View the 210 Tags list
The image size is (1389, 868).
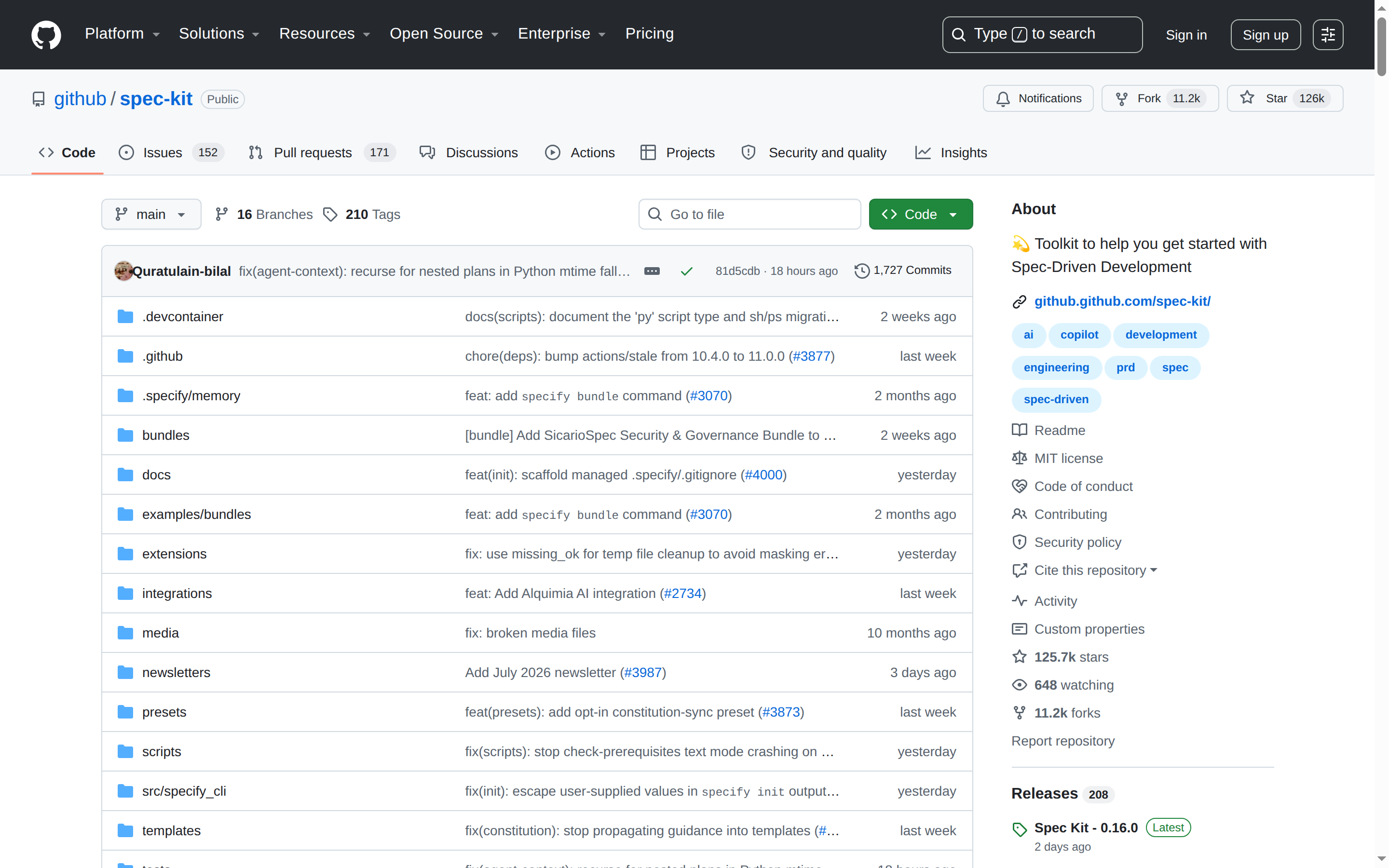[362, 214]
